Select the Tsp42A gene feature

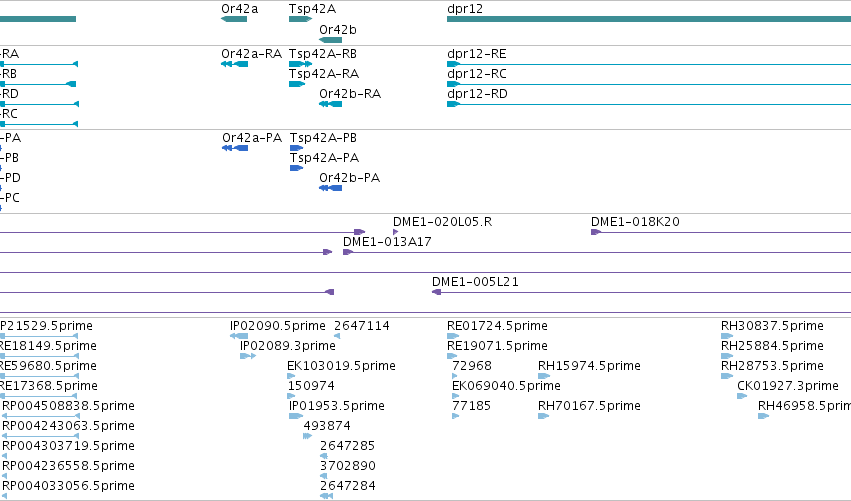coord(300,19)
